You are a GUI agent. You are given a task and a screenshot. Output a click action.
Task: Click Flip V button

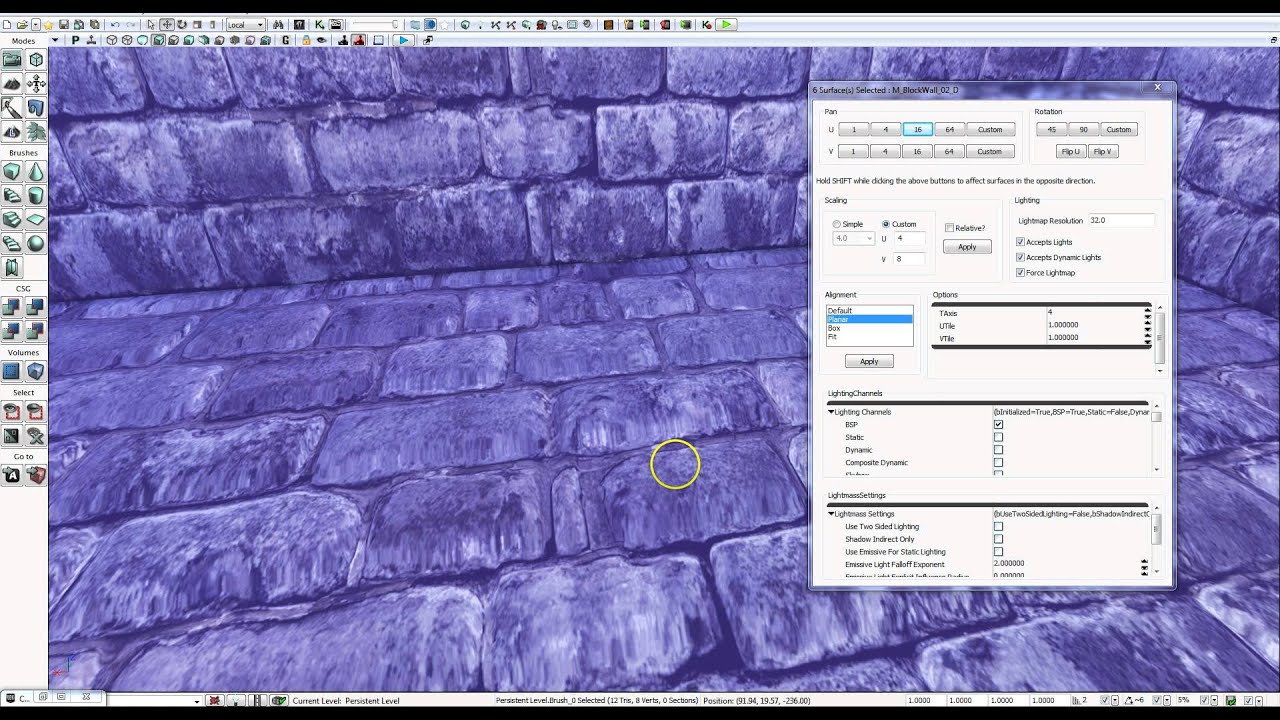(1102, 151)
